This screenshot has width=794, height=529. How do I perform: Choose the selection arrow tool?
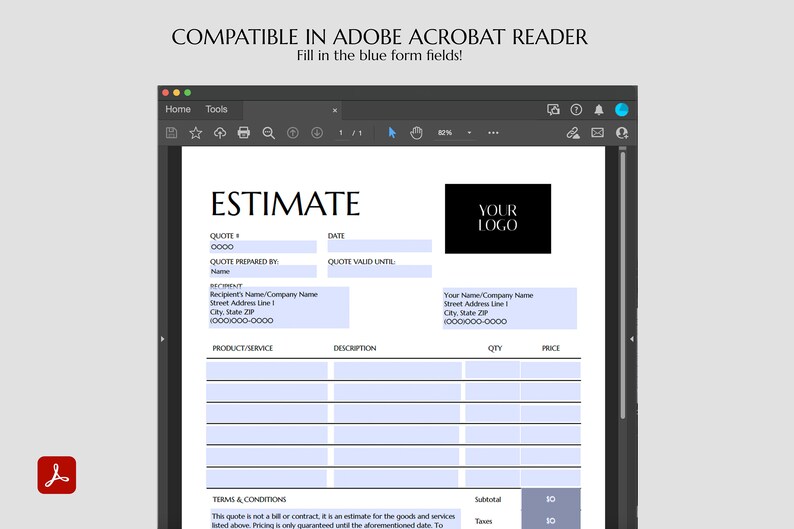pos(392,133)
